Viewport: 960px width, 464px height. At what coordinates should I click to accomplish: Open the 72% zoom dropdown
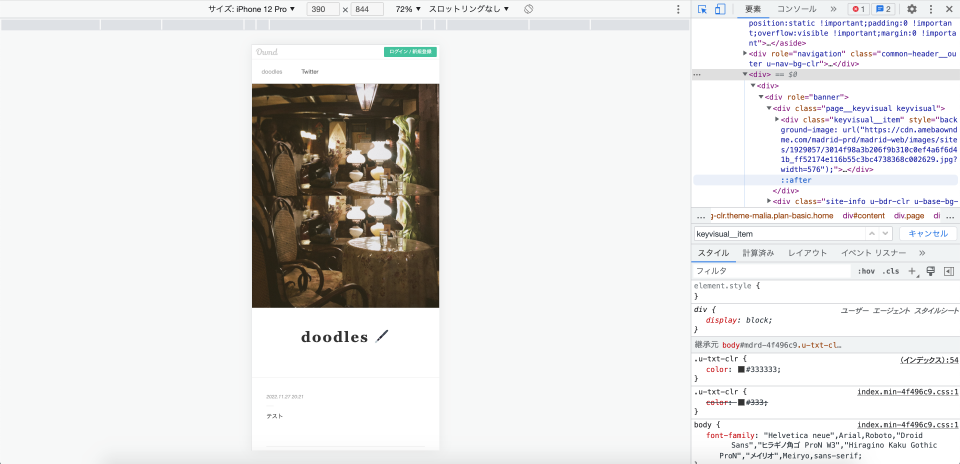coord(408,9)
